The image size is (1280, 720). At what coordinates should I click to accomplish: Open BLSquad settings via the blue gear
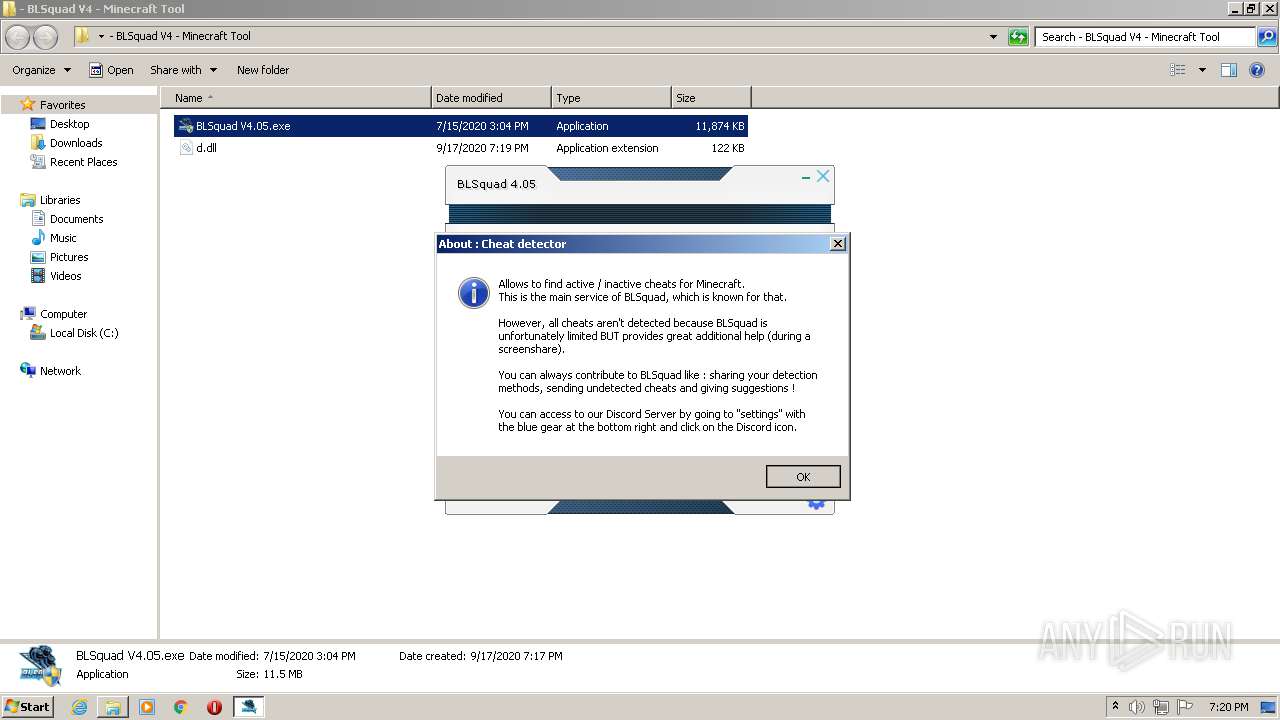click(x=816, y=504)
